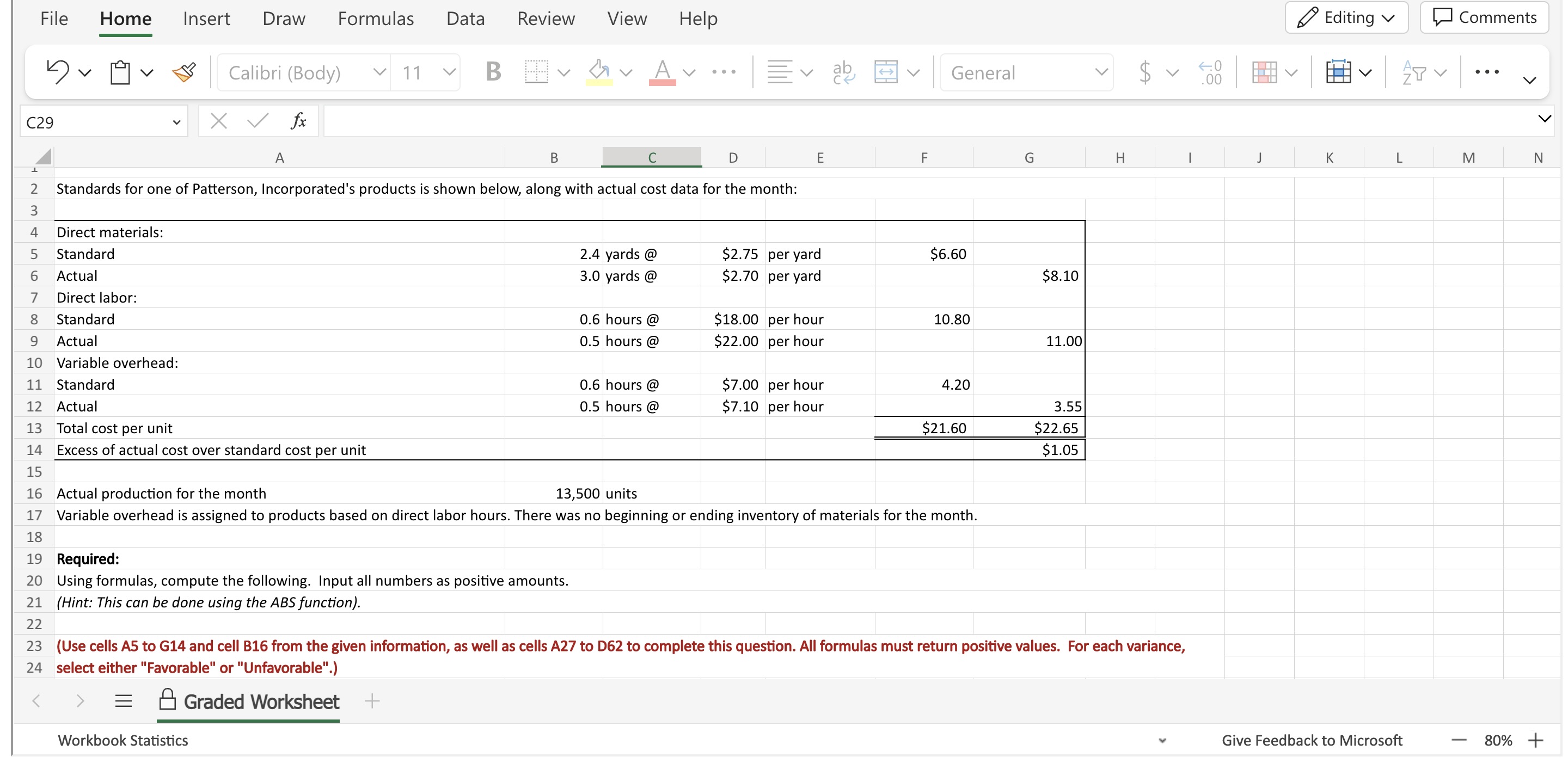The width and height of the screenshot is (1568, 775).
Task: Expand font color palette arrow
Action: click(x=689, y=73)
